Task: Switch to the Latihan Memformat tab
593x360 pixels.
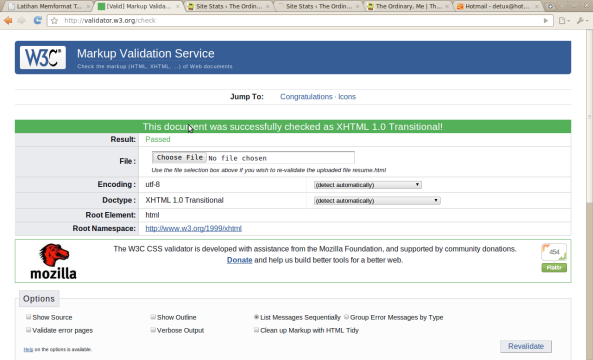Action: pos(49,6)
